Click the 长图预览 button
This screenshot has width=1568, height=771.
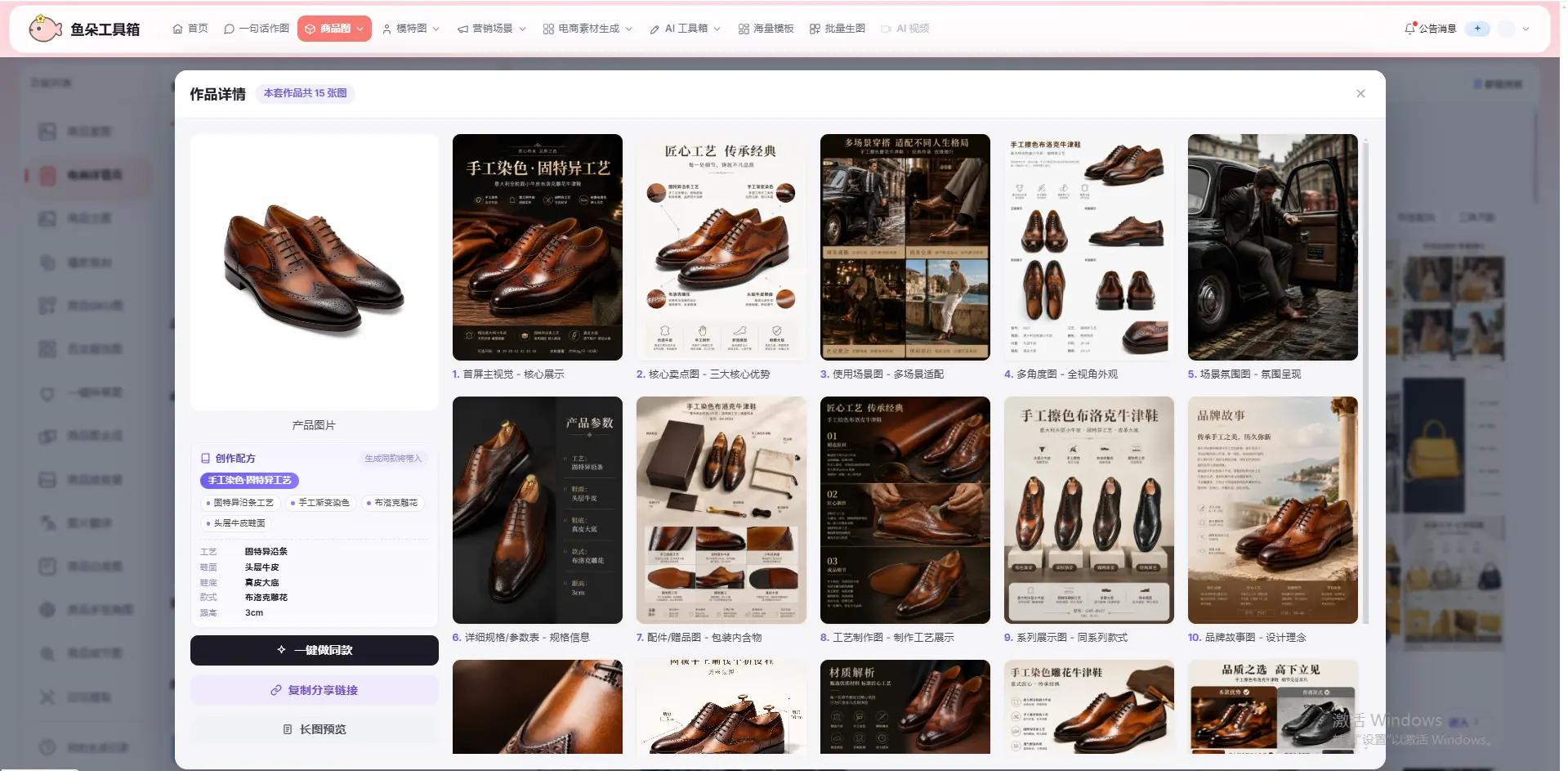tap(315, 729)
